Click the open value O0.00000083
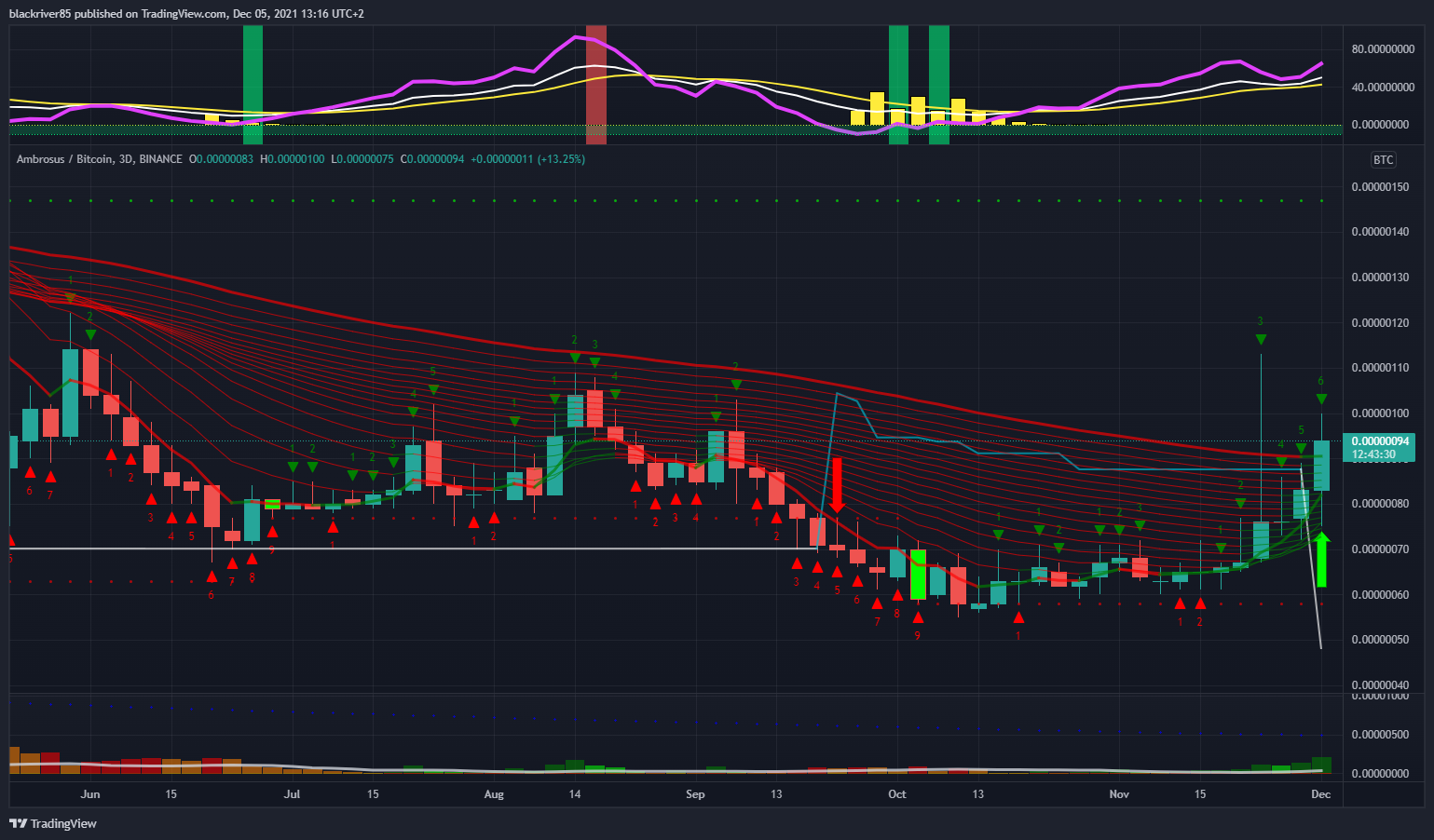 coord(221,159)
